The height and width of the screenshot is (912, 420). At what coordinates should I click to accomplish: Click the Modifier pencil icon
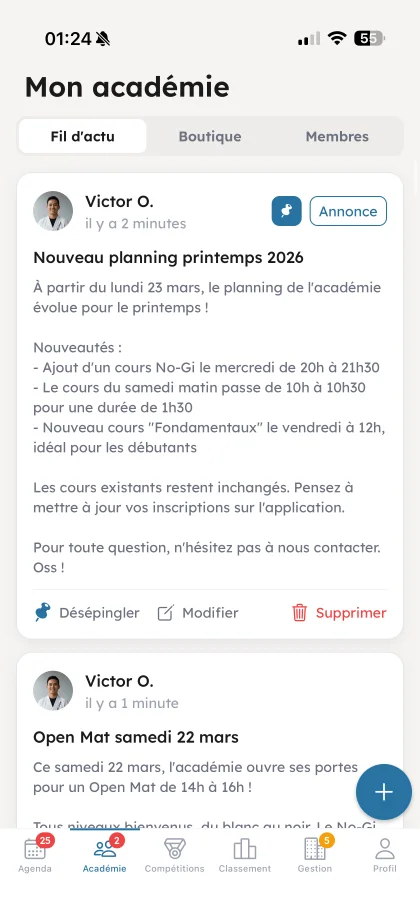166,613
